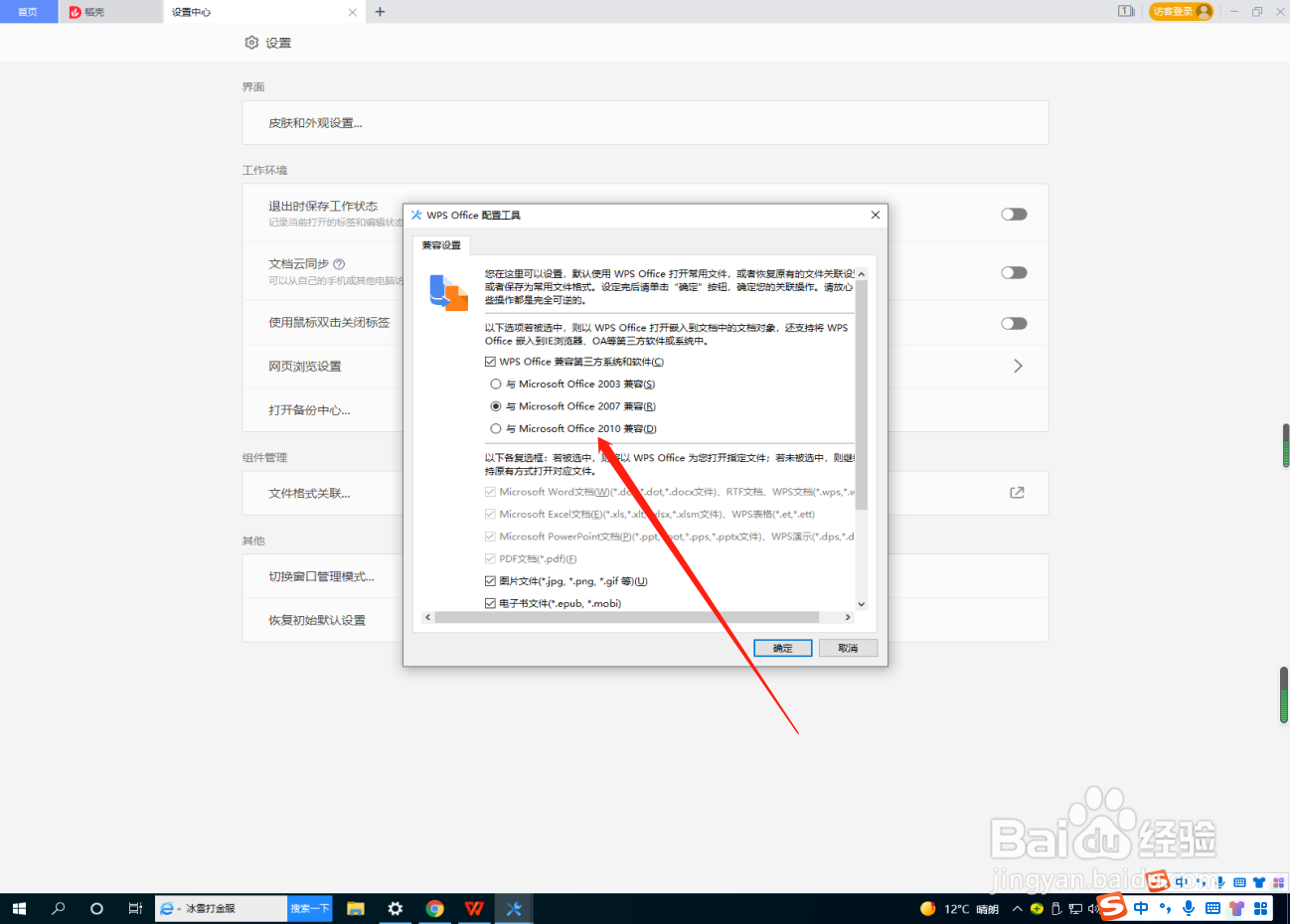The height and width of the screenshot is (924, 1290).
Task: Click the 设置 gear icon
Action: coord(251,43)
